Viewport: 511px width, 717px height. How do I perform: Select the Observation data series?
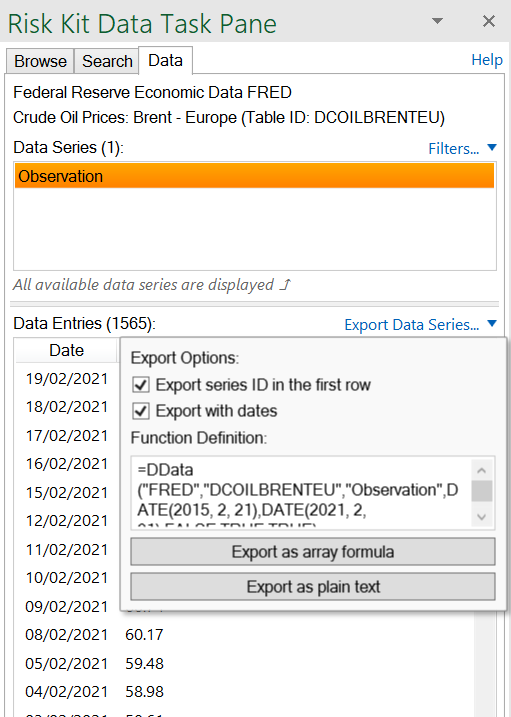[x=255, y=176]
